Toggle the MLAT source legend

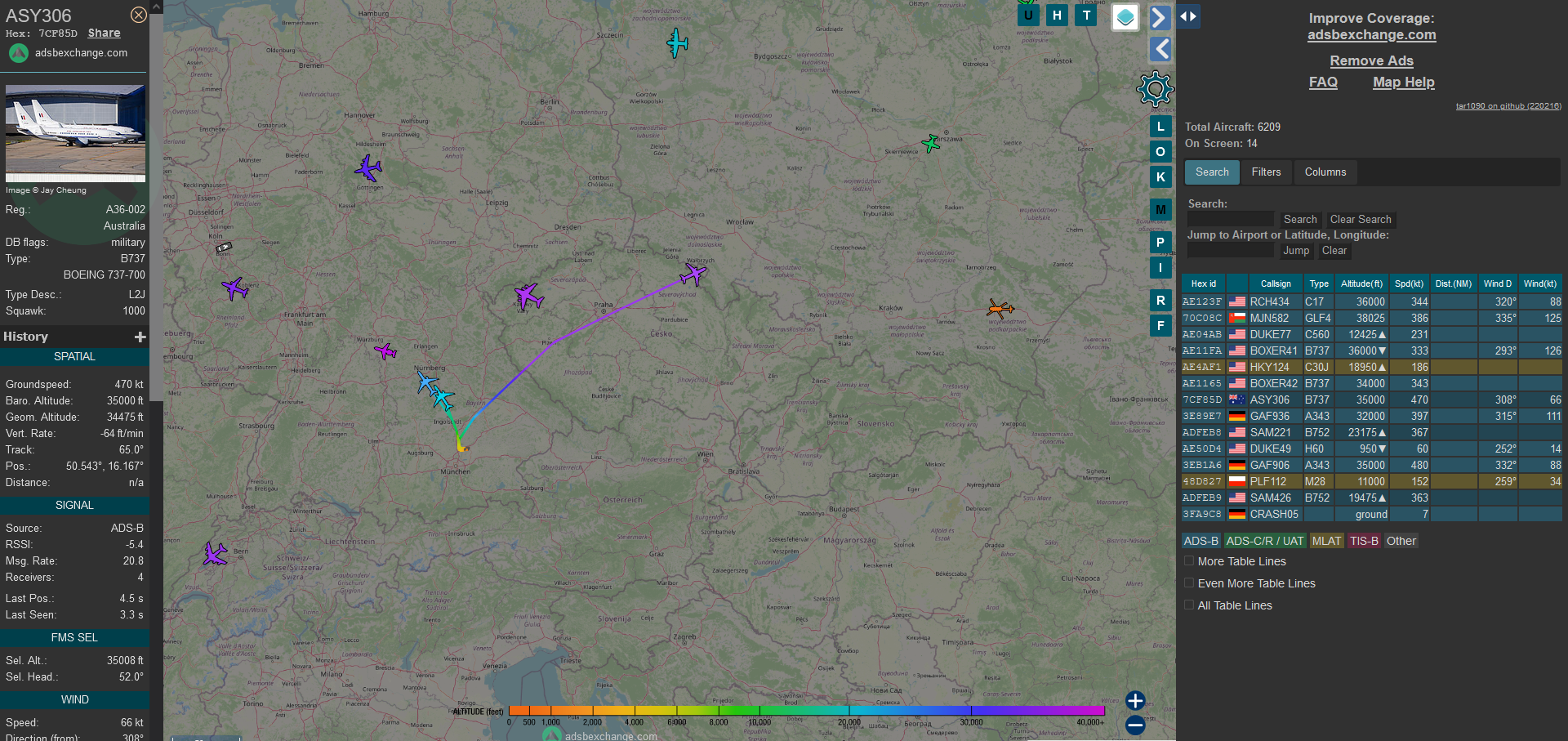pyautogui.click(x=1326, y=541)
